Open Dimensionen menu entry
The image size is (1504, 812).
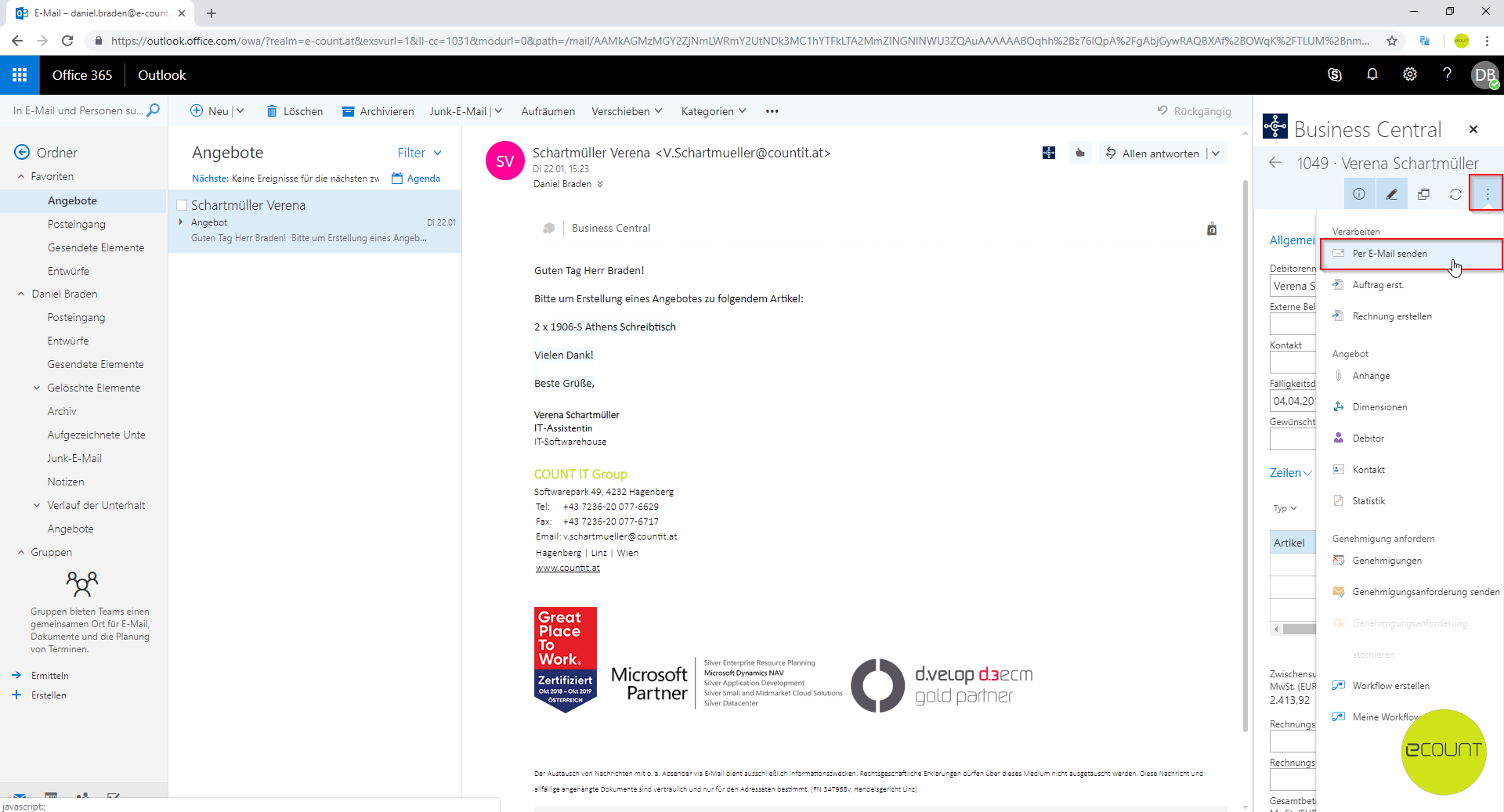(1410, 407)
